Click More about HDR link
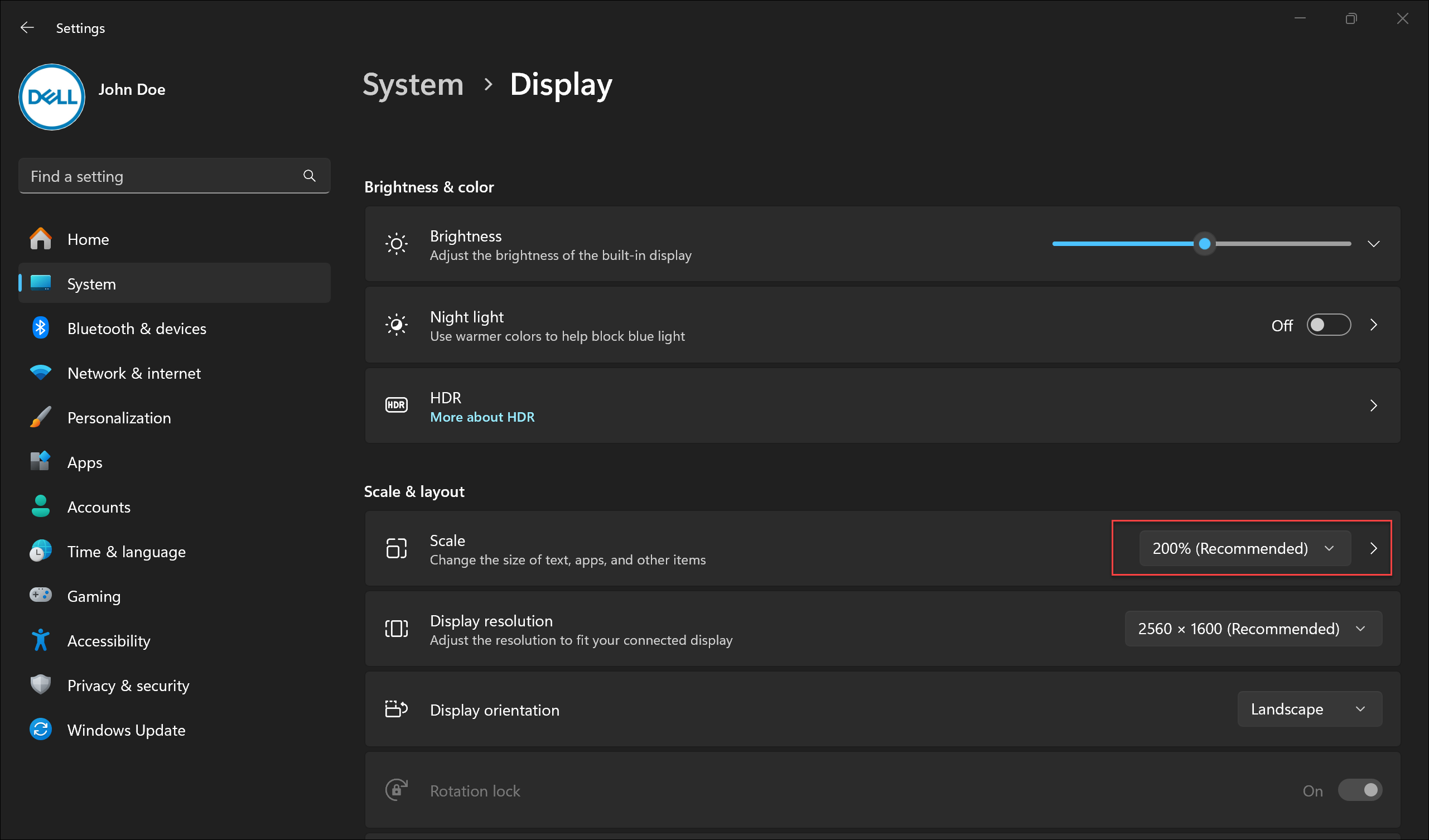Viewport: 1429px width, 840px height. [x=482, y=417]
